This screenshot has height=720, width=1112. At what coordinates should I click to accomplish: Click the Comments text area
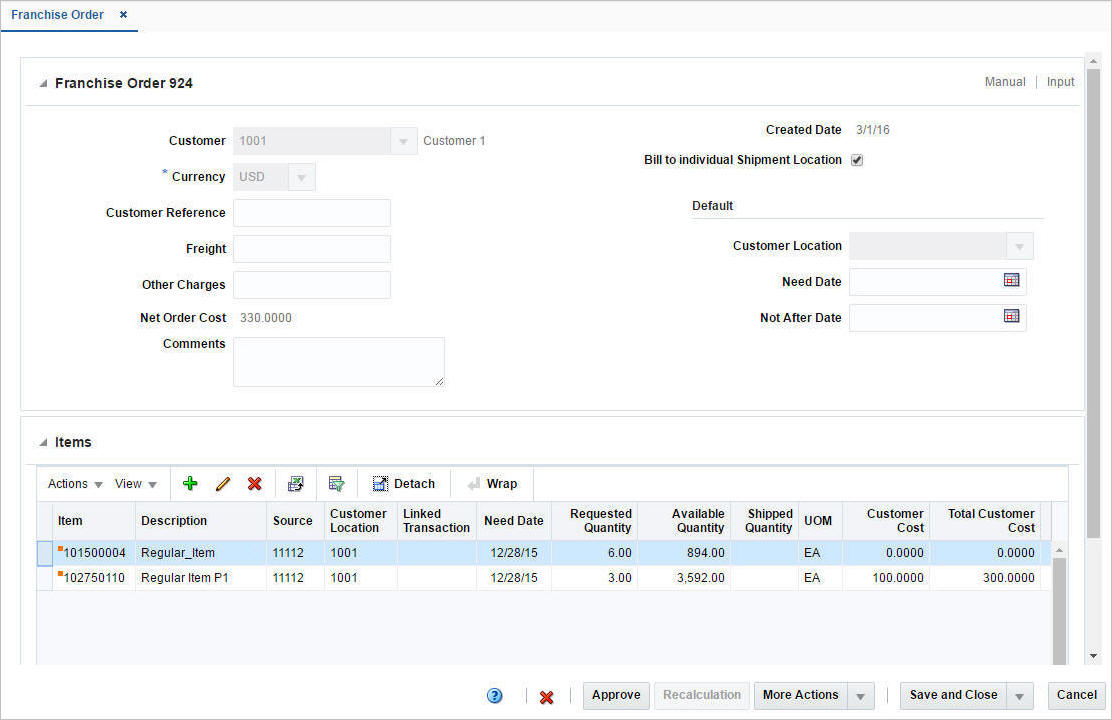point(339,362)
